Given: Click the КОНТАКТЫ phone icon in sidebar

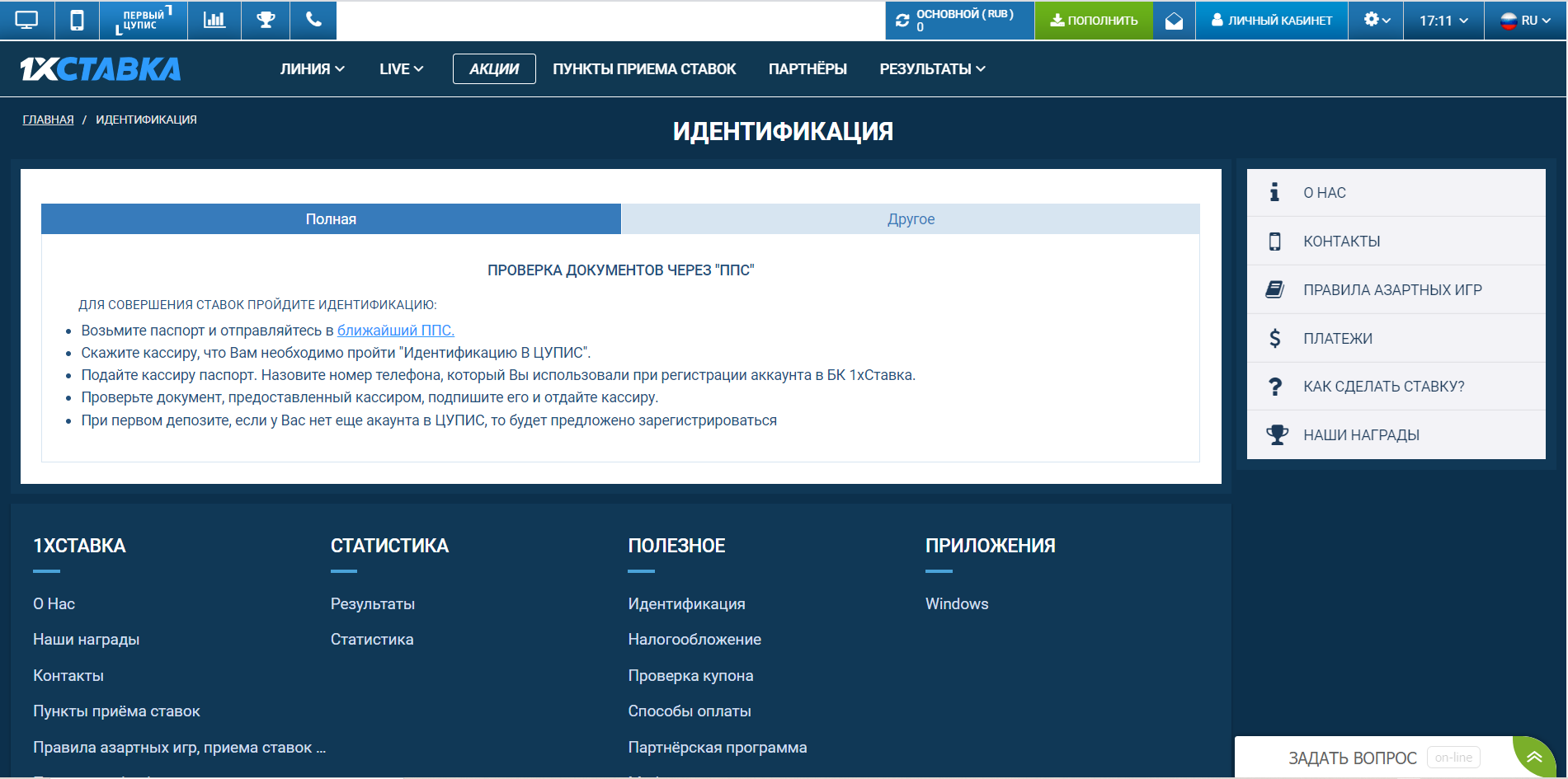Looking at the screenshot, I should click(x=1275, y=241).
